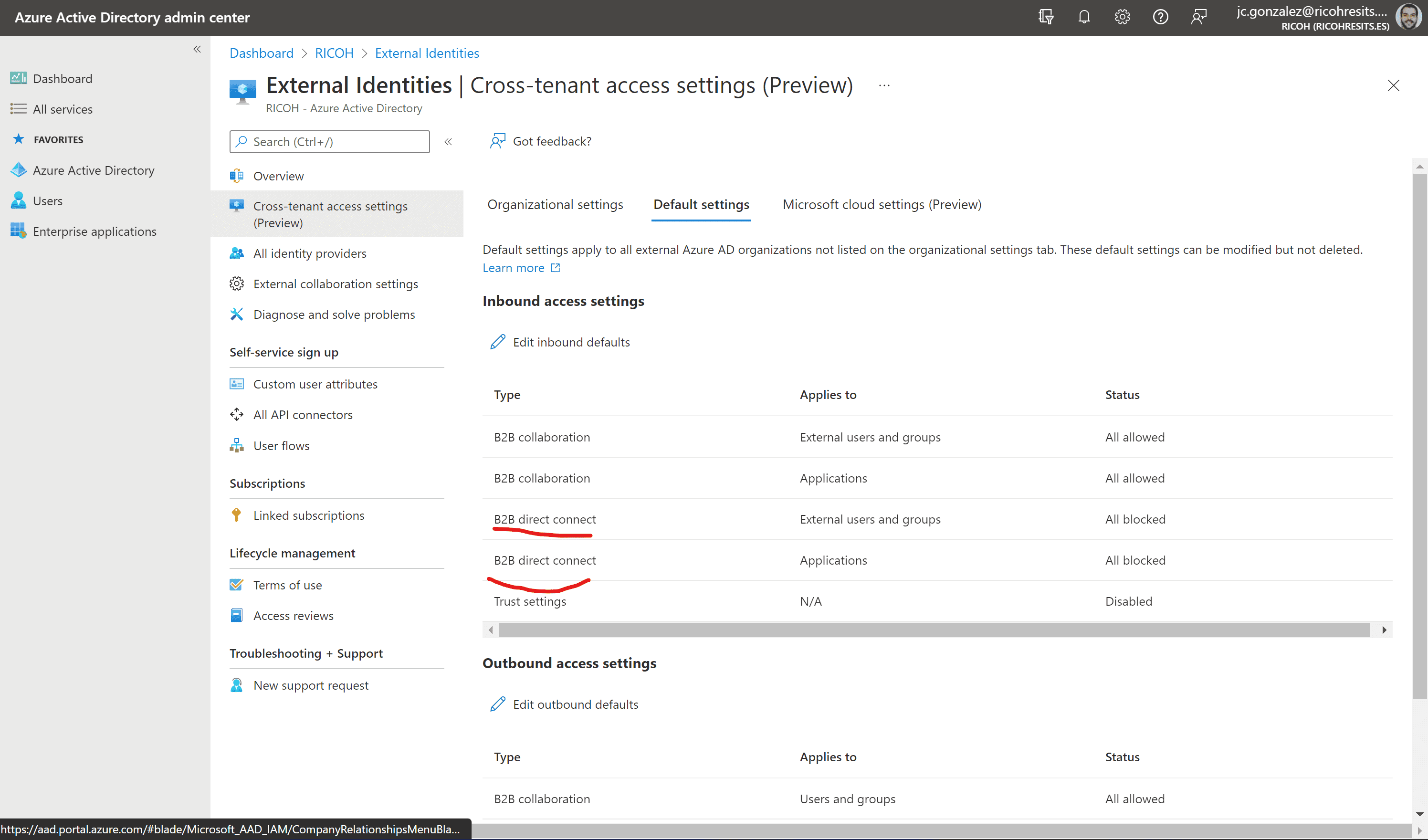
Task: Open portal settings gear icon
Action: 1122,17
